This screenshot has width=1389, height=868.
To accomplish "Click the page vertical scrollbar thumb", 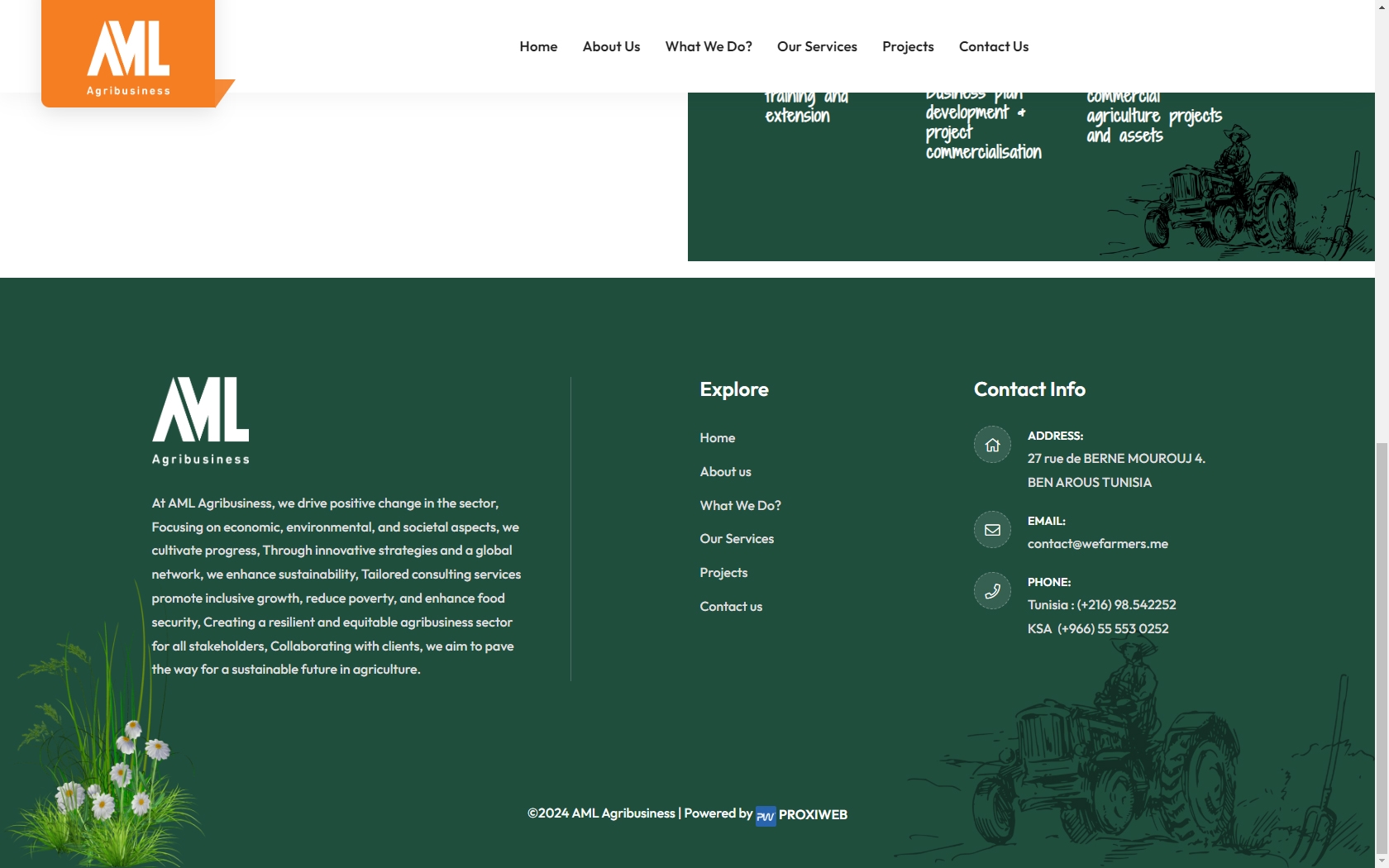I will pyautogui.click(x=1382, y=649).
